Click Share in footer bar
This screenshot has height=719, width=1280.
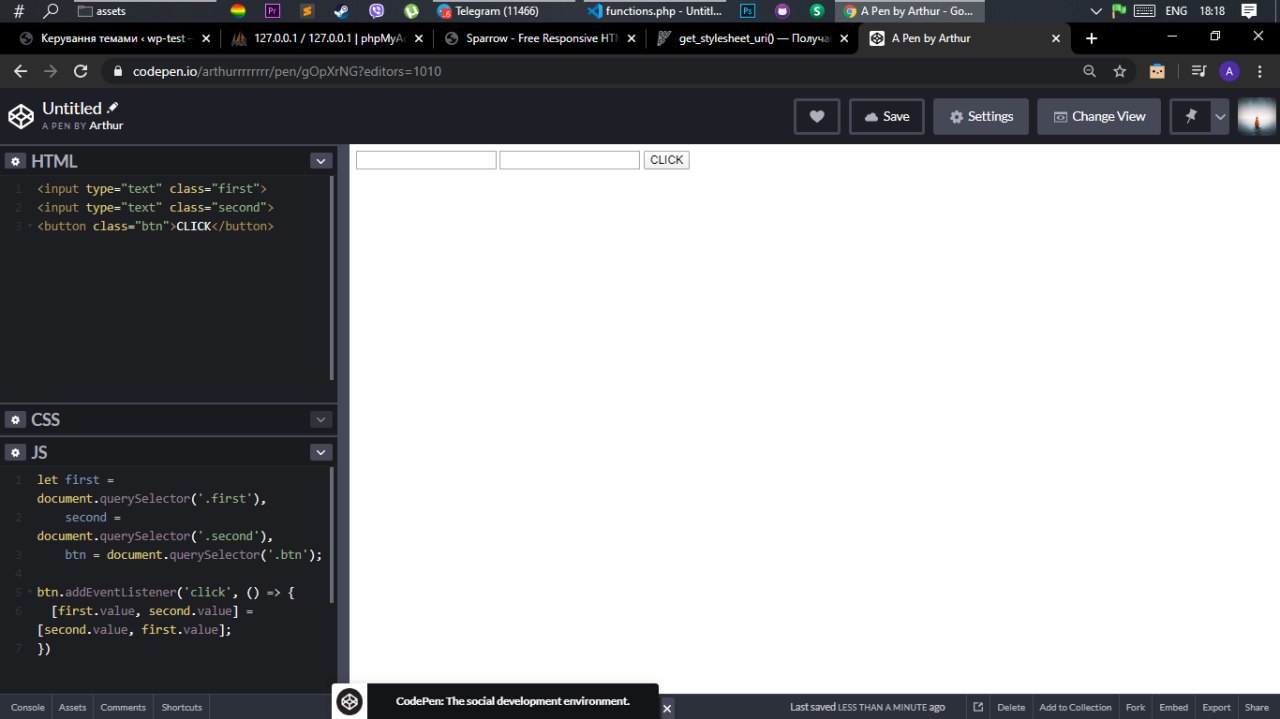point(1257,707)
